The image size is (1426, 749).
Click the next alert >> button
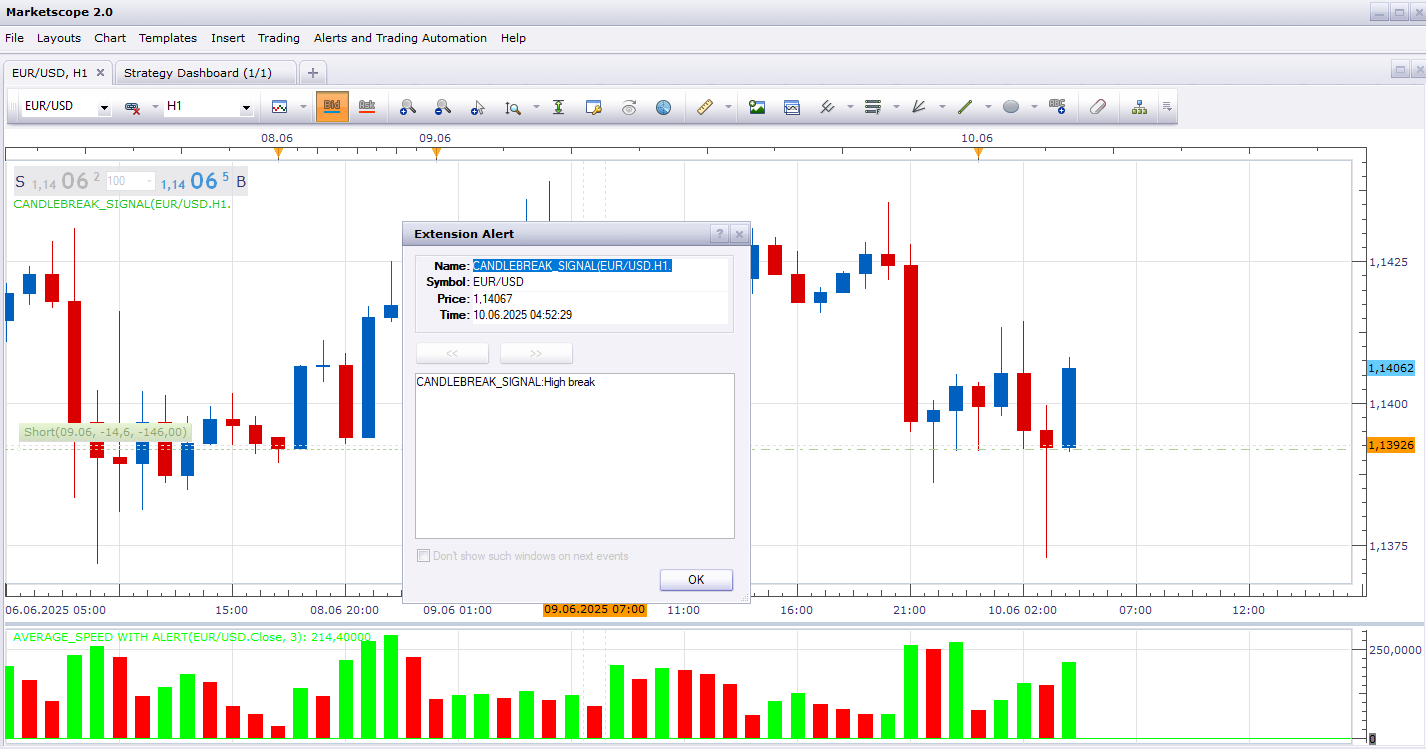point(536,353)
